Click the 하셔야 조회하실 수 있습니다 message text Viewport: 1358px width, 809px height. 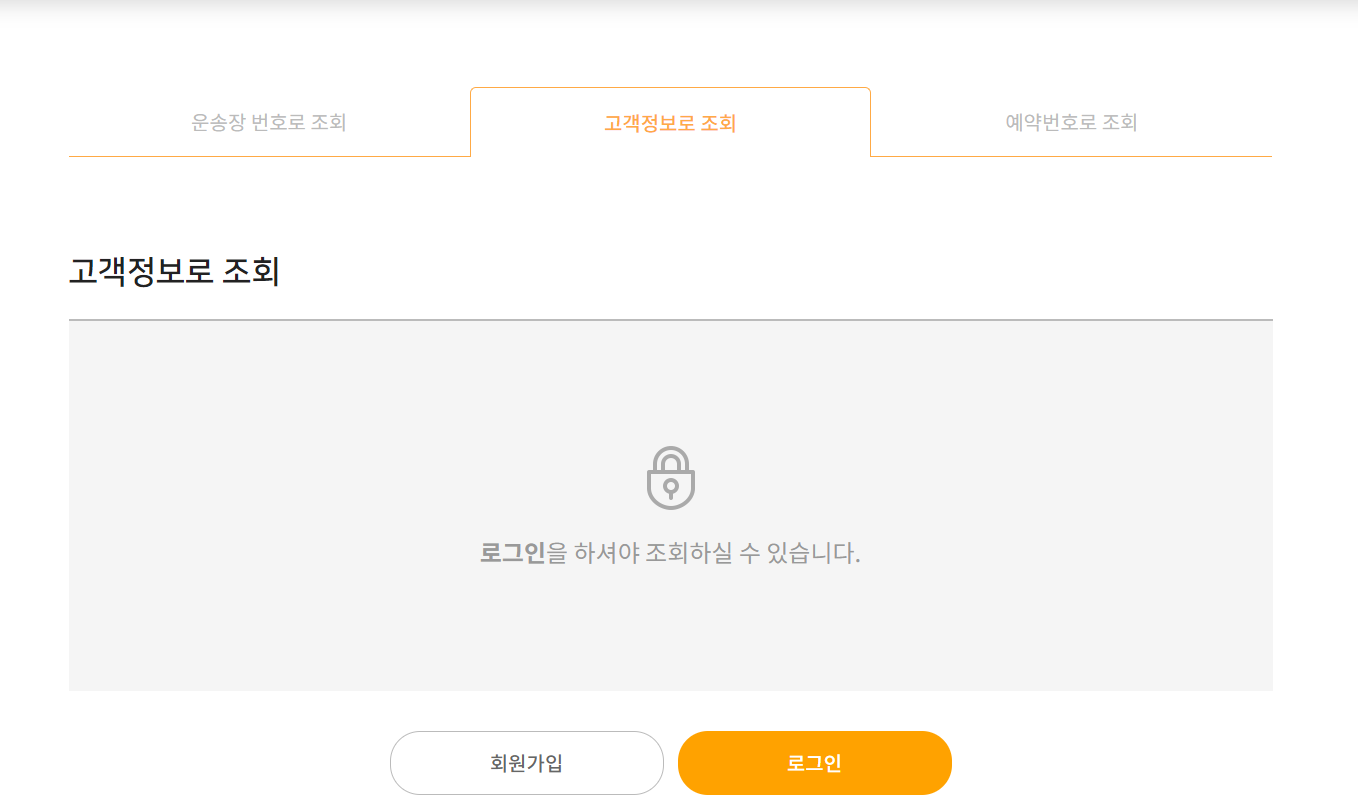704,553
